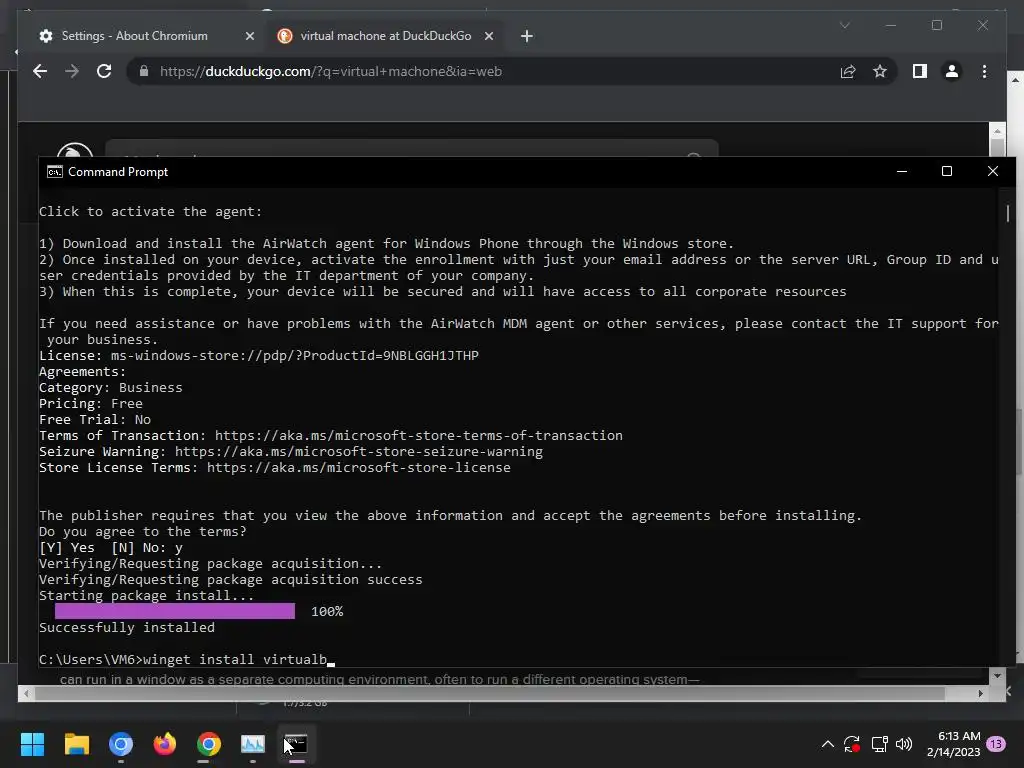1024x768 pixels.
Task: Share this page from address bar
Action: click(848, 71)
